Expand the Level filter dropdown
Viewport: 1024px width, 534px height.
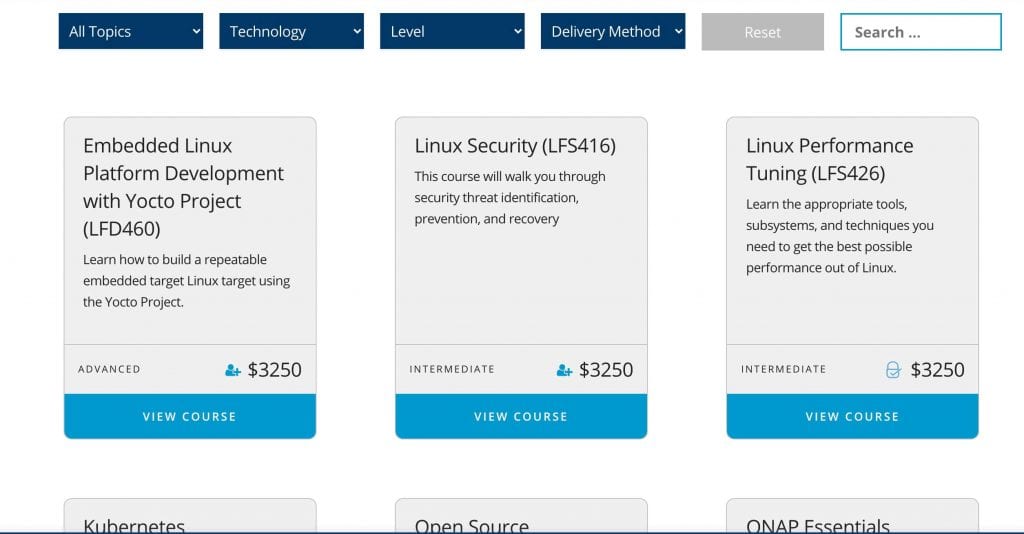point(452,31)
